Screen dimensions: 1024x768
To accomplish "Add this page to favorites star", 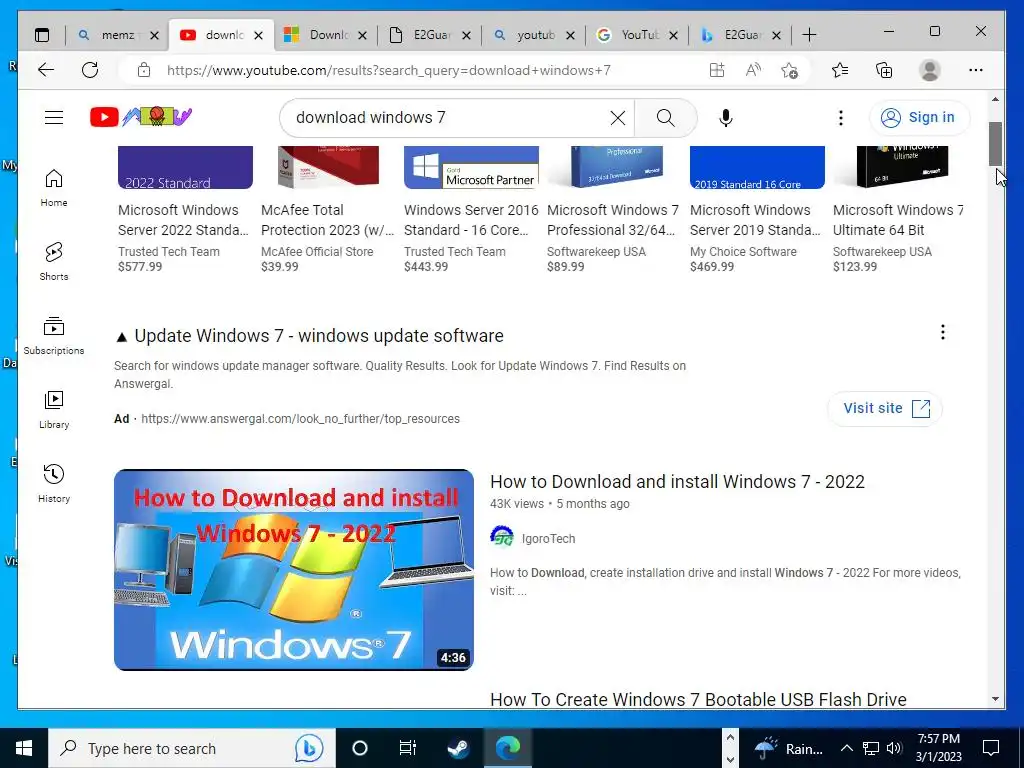I will (789, 70).
